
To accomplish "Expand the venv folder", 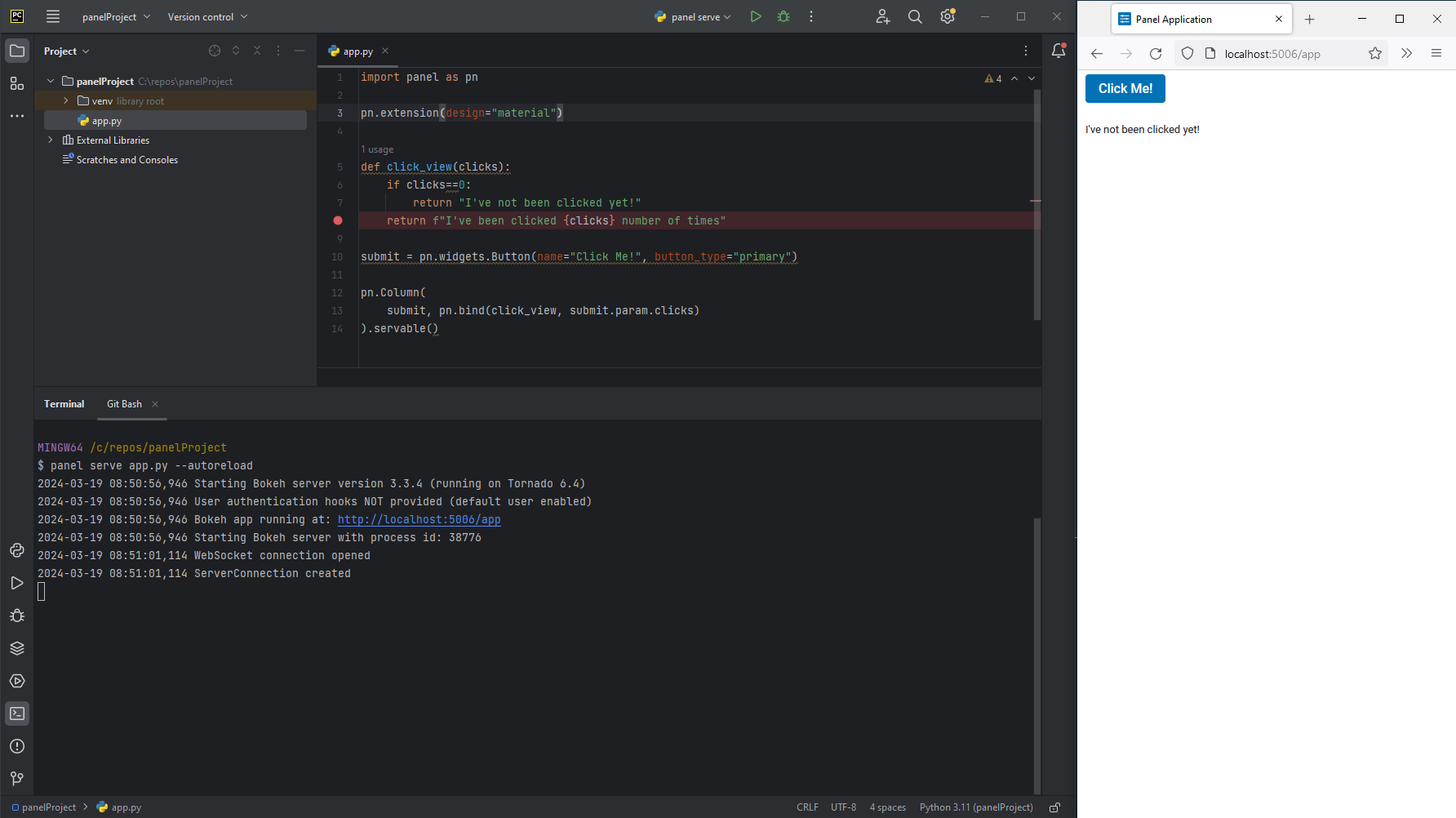I will click(x=66, y=100).
